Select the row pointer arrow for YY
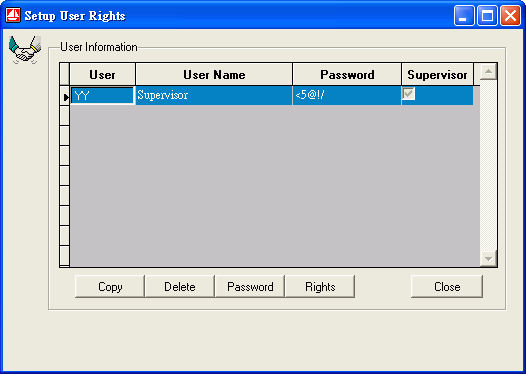Screen dimensions: 526x374 [x=65, y=96]
